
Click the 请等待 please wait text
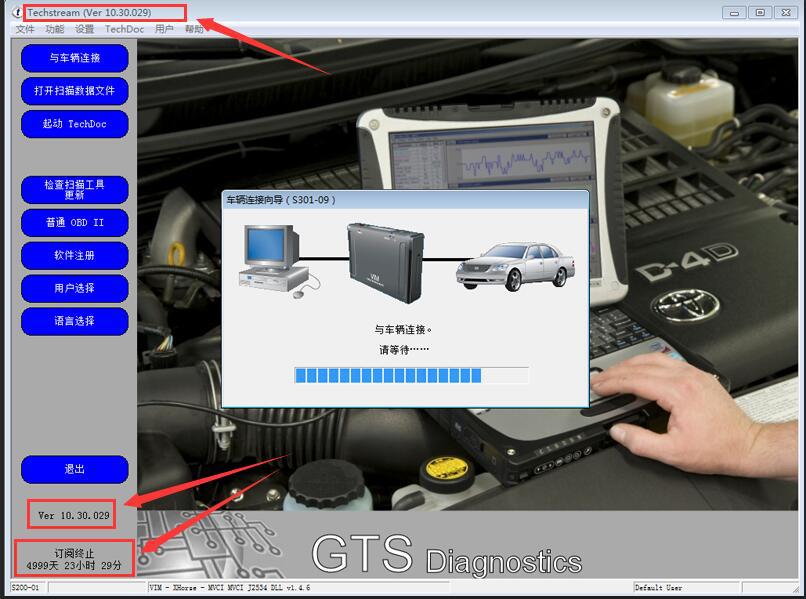coord(404,350)
